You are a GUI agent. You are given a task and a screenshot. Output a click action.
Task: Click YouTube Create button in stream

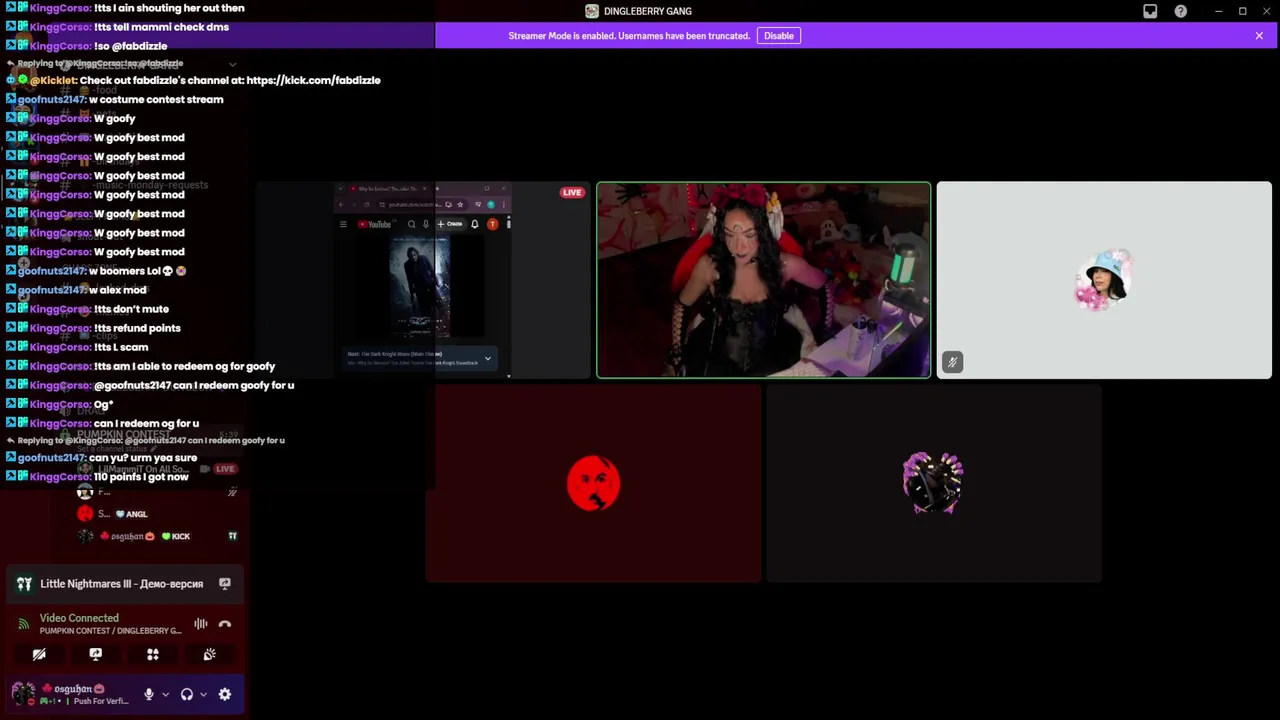[x=450, y=224]
